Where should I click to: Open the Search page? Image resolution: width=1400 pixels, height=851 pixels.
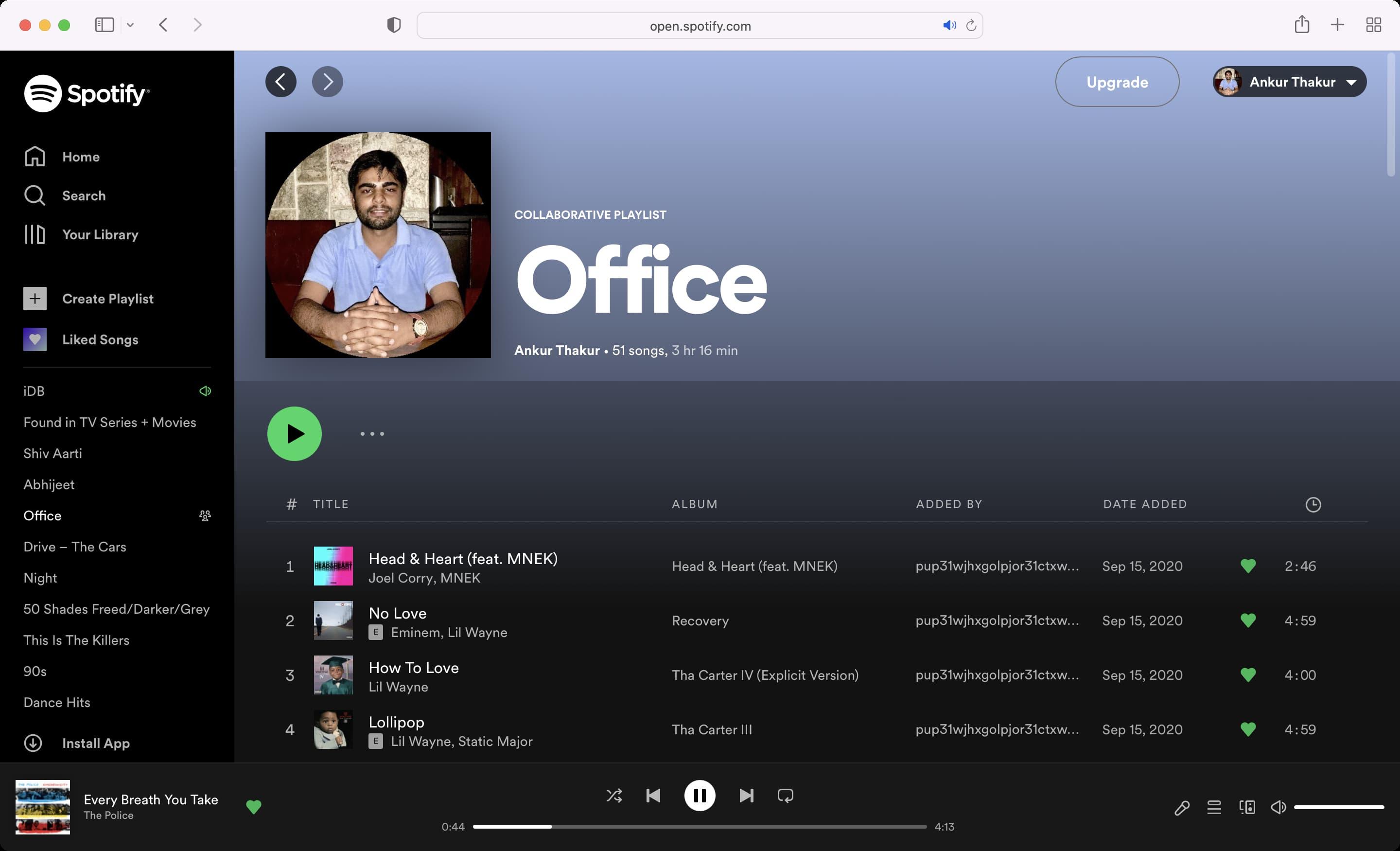tap(84, 195)
